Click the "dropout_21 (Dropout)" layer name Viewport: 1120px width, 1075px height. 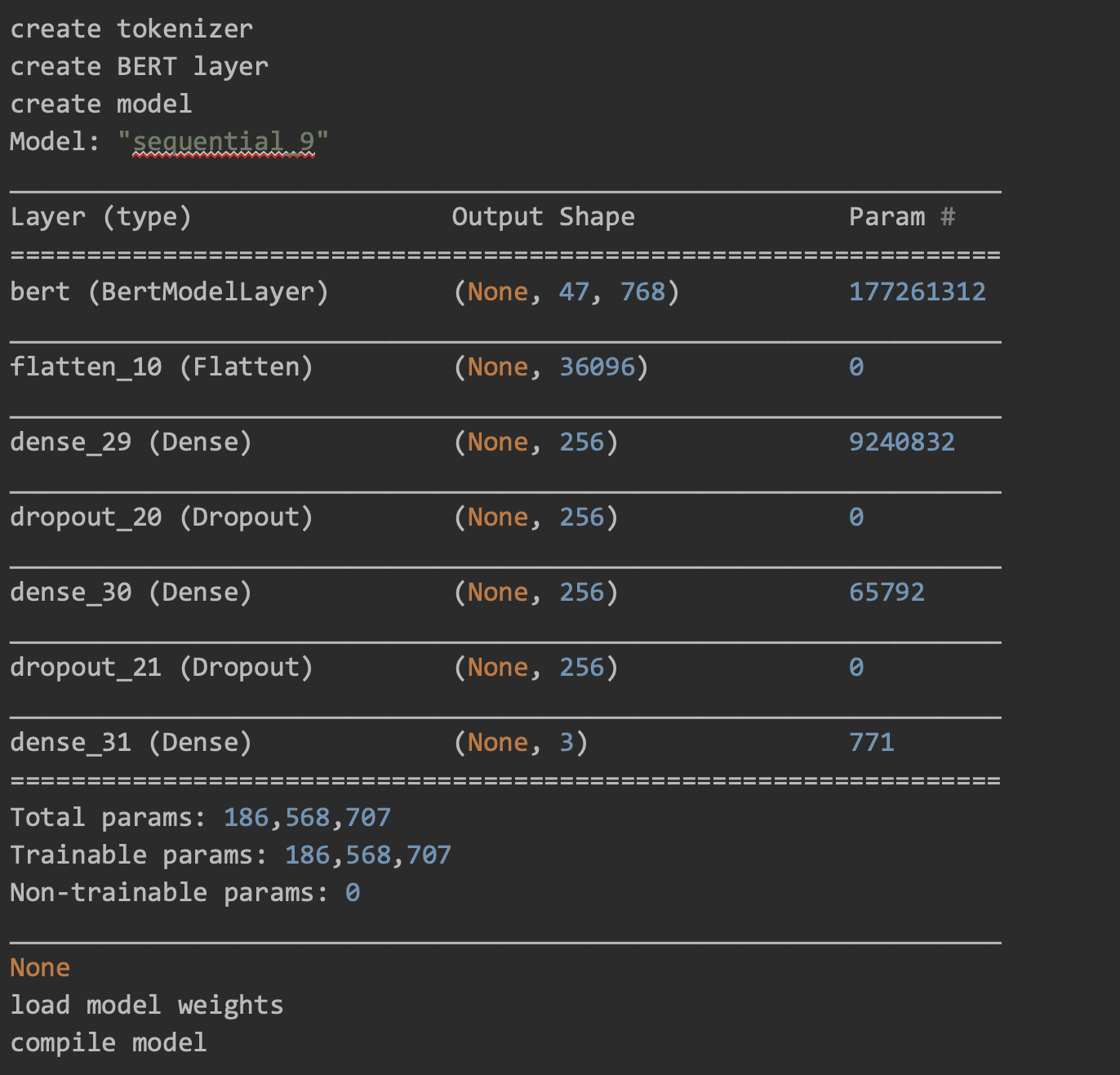pos(162,667)
